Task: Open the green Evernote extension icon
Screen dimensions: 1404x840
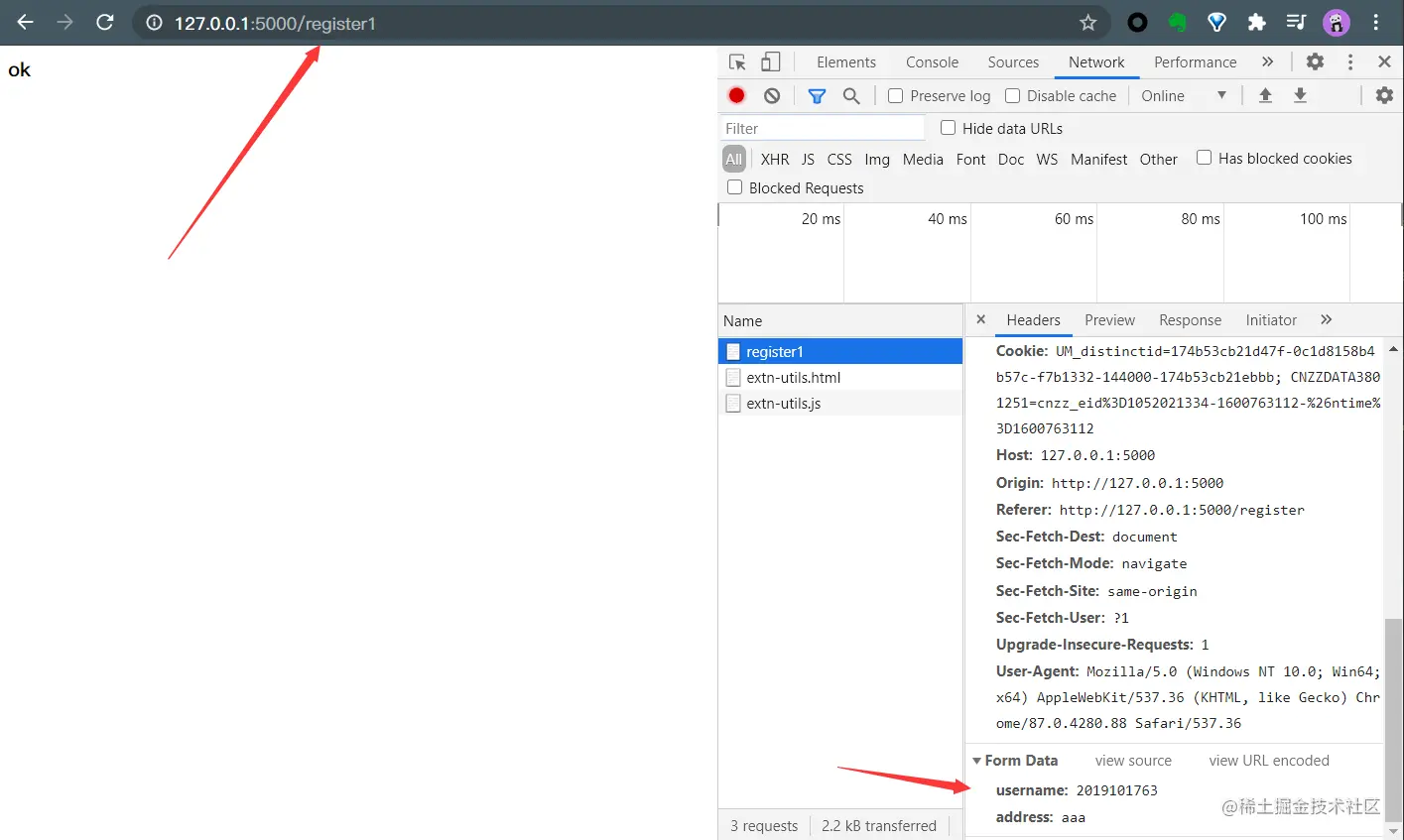Action: (1177, 22)
